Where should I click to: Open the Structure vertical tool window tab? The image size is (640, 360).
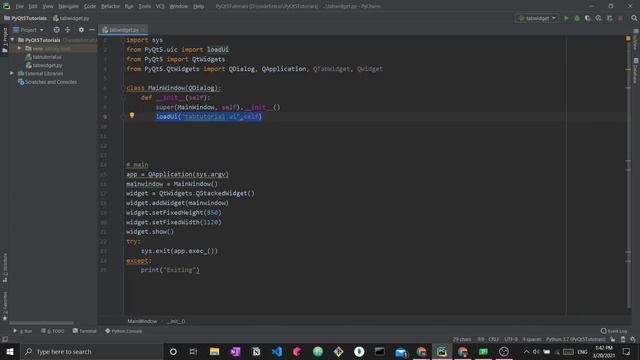[x=5, y=267]
